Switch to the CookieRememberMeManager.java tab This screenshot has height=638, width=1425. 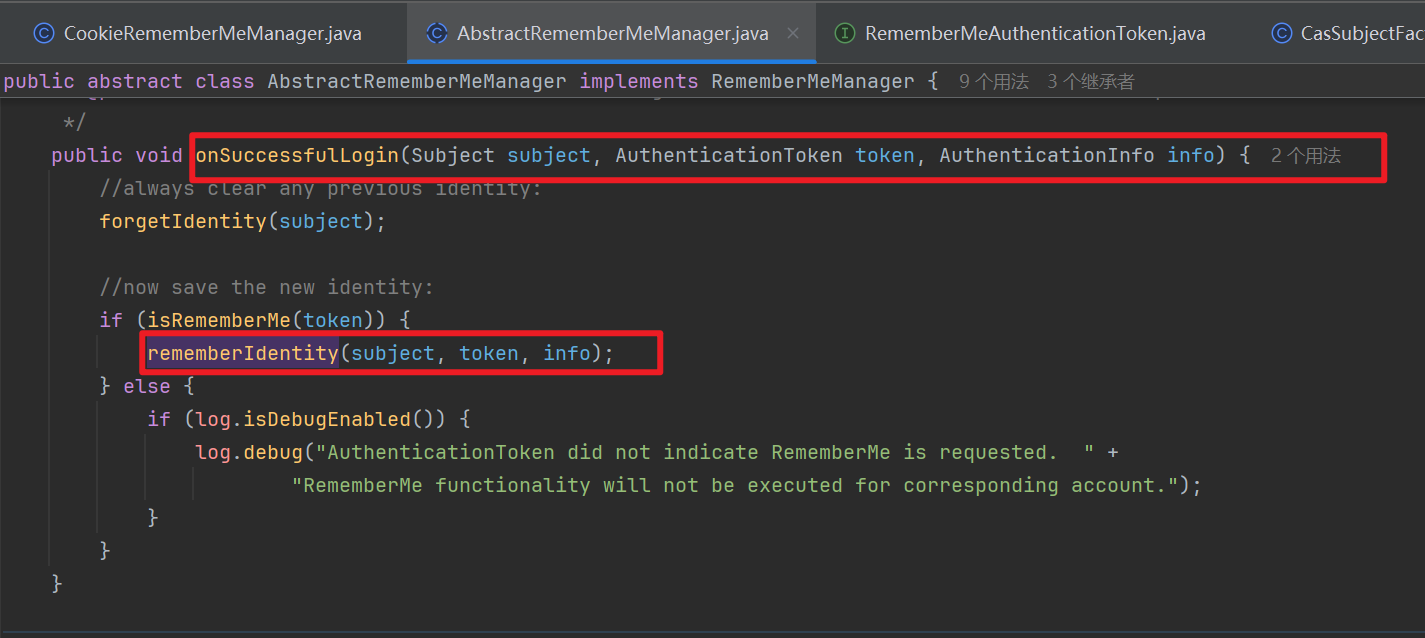tap(212, 34)
